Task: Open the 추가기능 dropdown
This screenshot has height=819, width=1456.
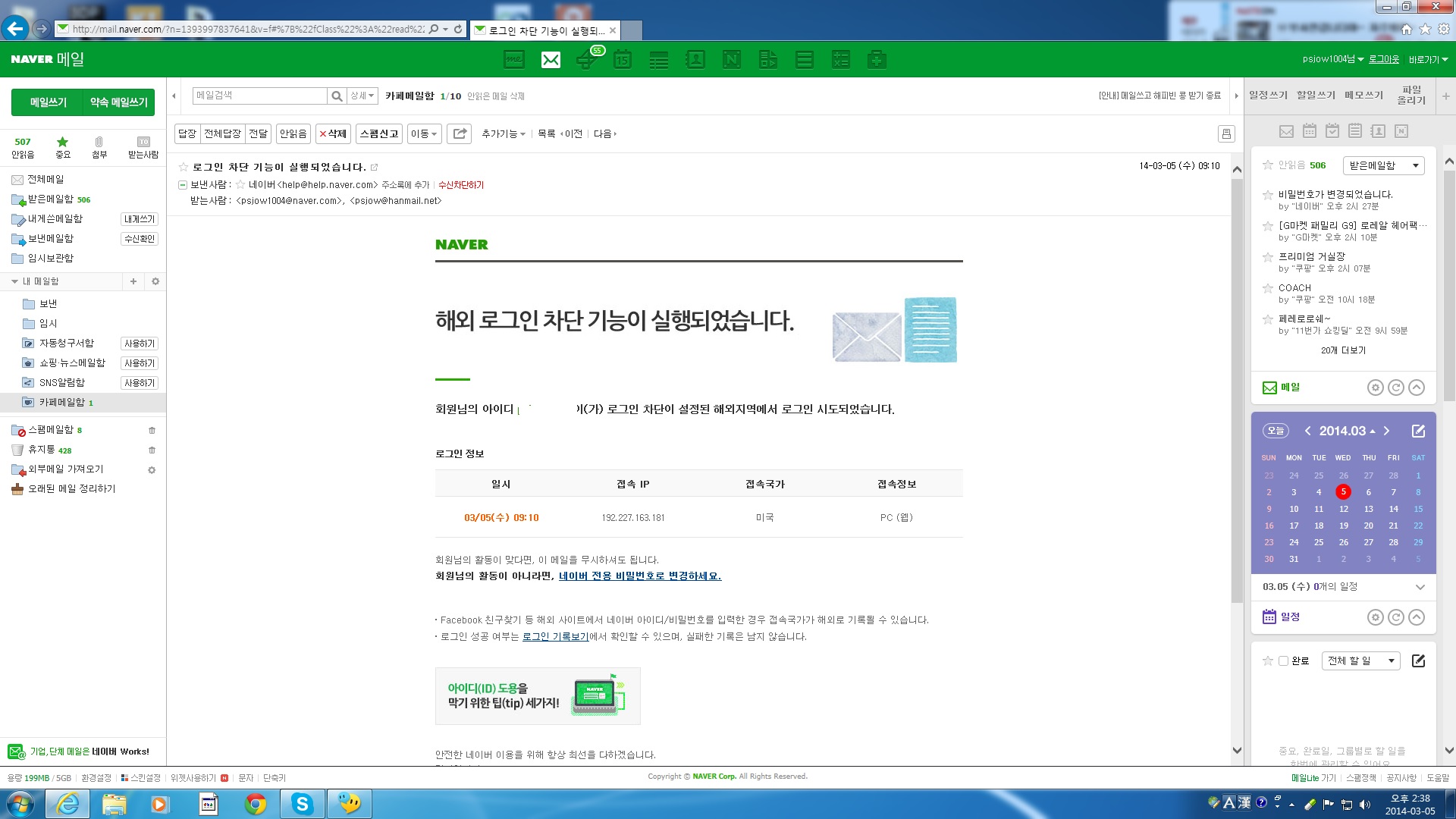Action: 504,133
